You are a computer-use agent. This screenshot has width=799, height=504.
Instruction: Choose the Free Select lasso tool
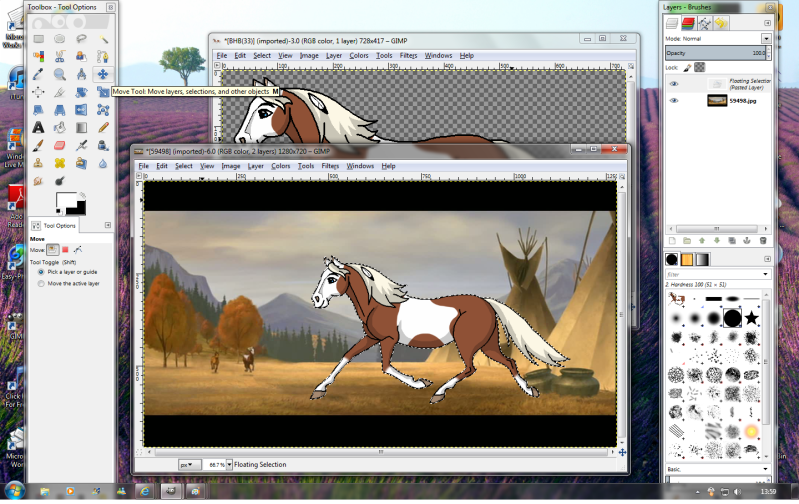(81, 39)
